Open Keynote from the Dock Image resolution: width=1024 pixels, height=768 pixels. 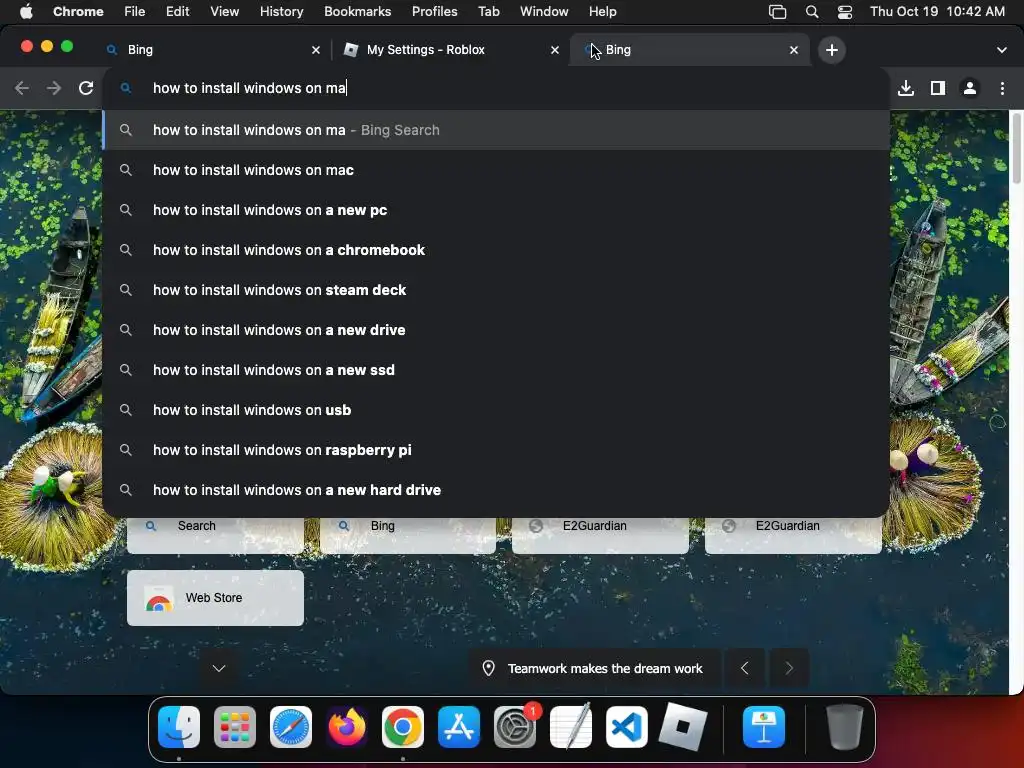(x=763, y=727)
